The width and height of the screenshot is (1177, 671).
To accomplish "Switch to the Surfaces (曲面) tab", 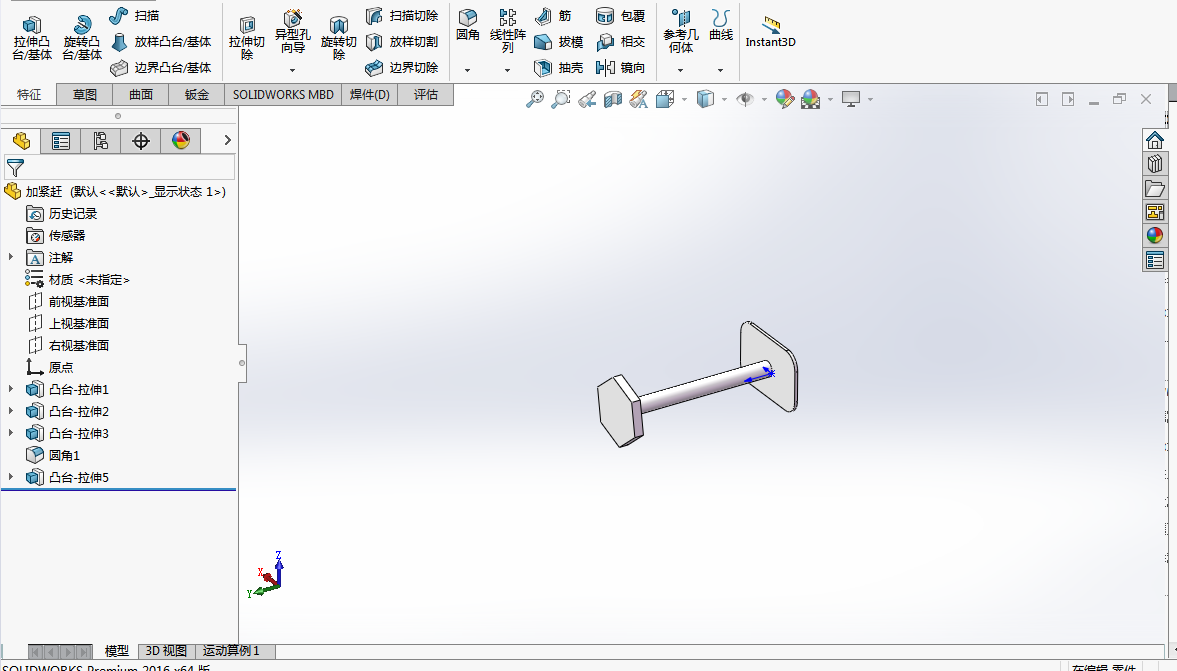I will pos(141,95).
